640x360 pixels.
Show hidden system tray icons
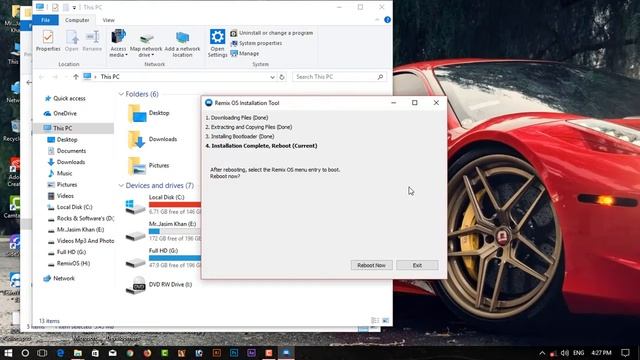coord(542,353)
